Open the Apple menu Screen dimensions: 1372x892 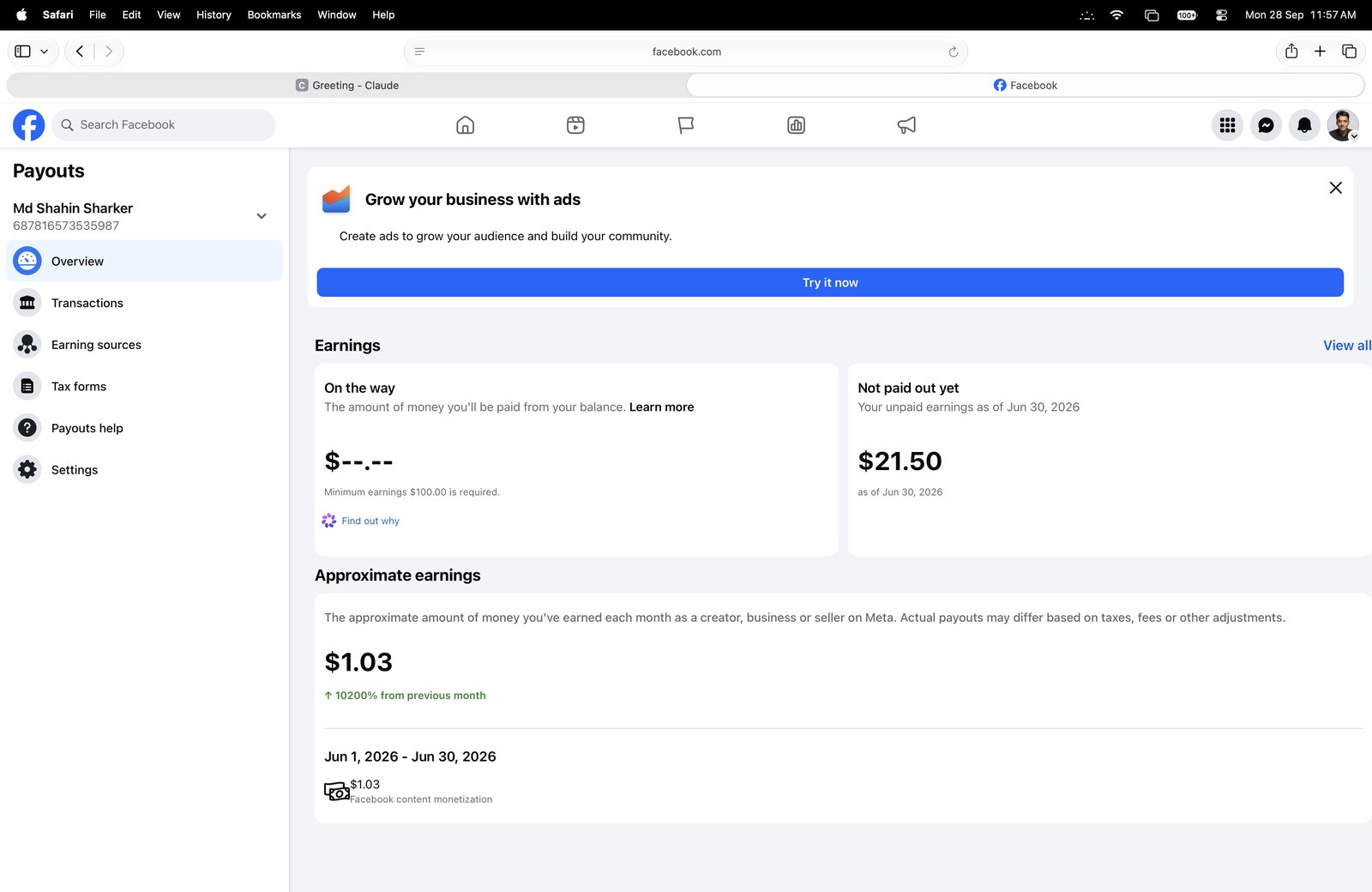(x=21, y=15)
